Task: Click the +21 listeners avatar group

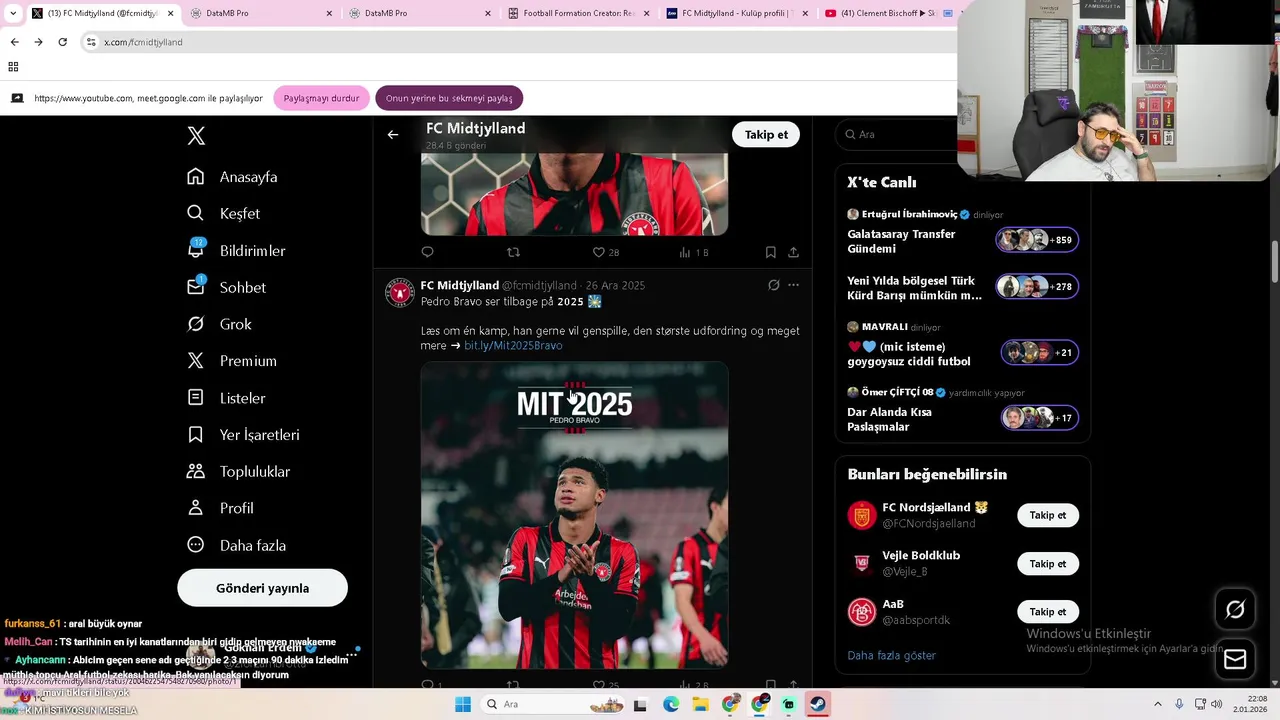Action: pos(1040,352)
